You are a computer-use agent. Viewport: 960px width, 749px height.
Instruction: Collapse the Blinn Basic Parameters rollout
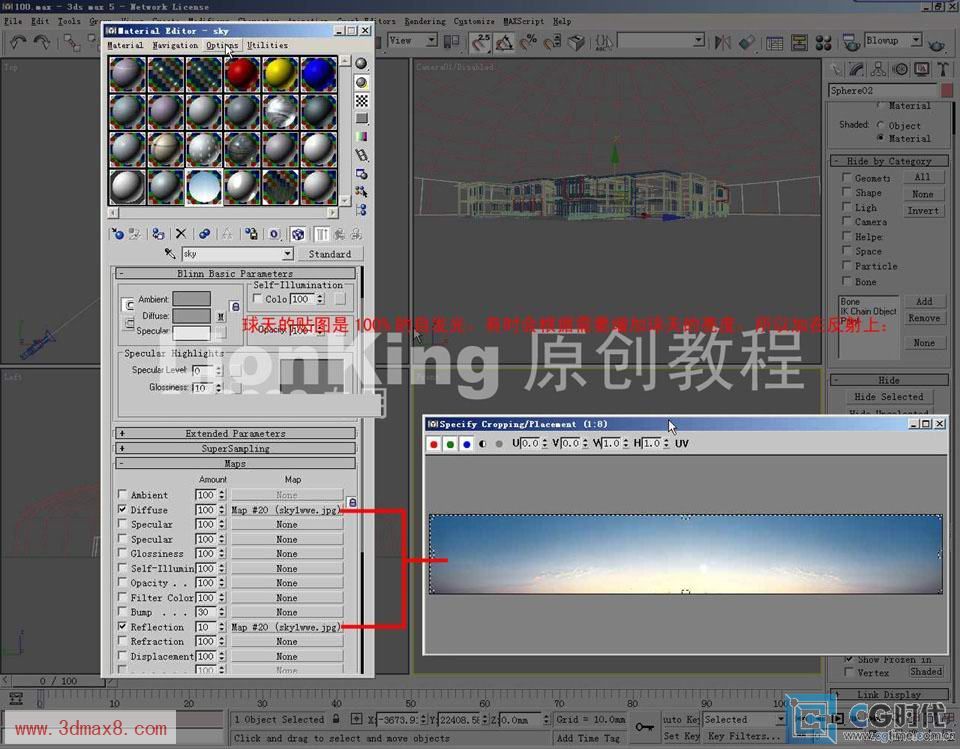click(235, 273)
